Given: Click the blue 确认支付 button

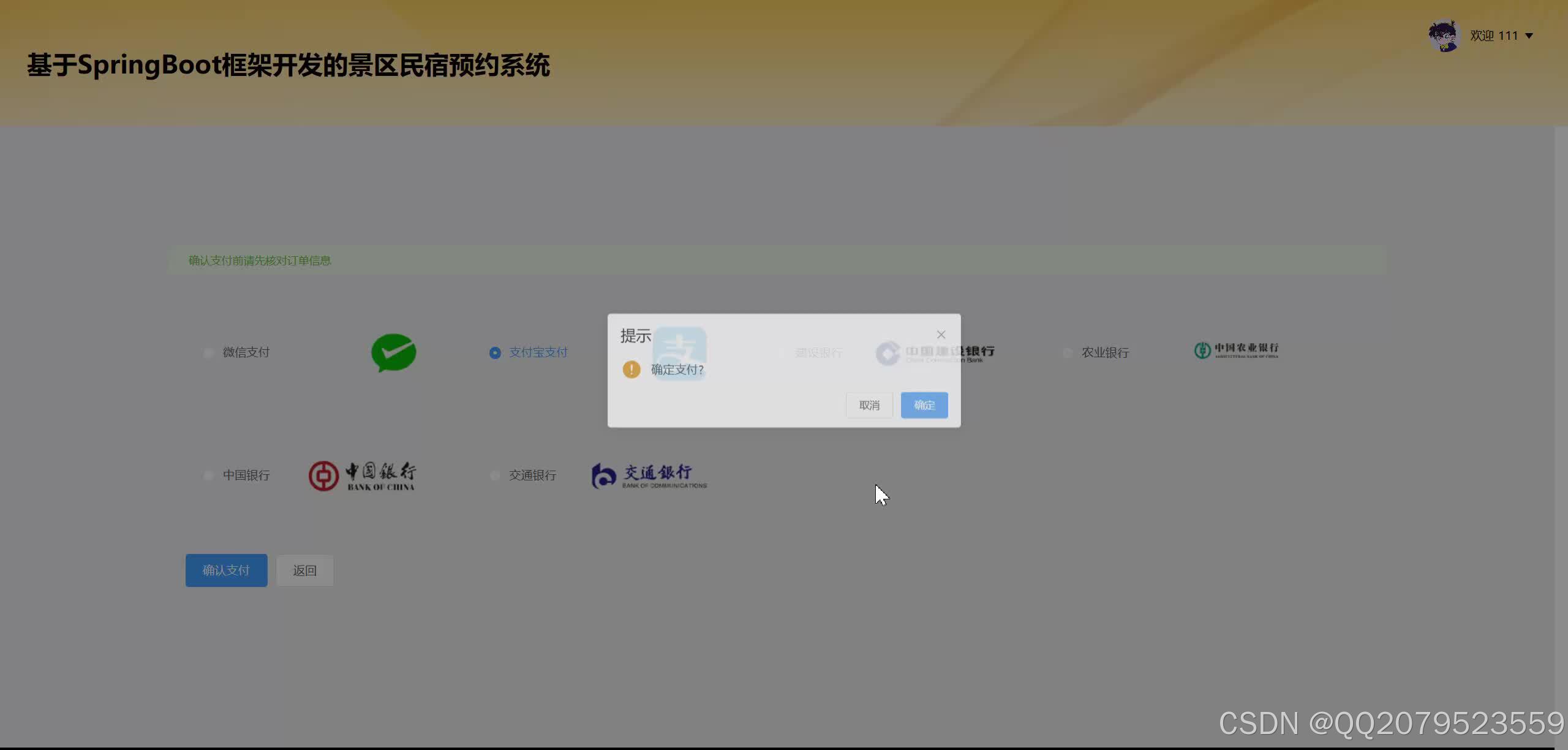Looking at the screenshot, I should pyautogui.click(x=227, y=570).
